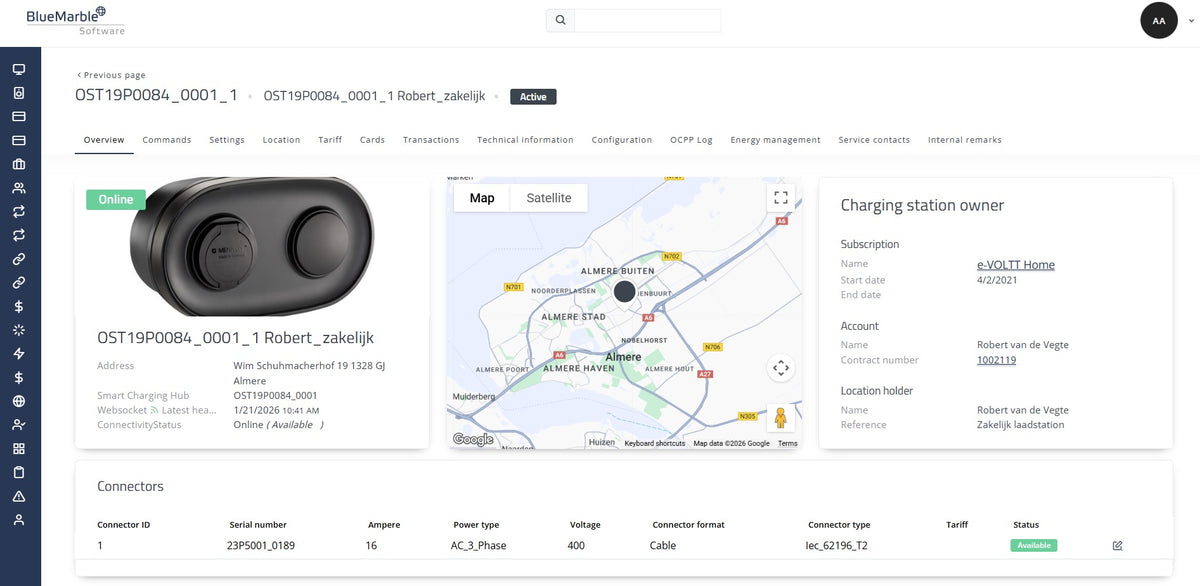Open contract number 1002119 link
This screenshot has height=586, width=1200.
pyautogui.click(x=996, y=360)
